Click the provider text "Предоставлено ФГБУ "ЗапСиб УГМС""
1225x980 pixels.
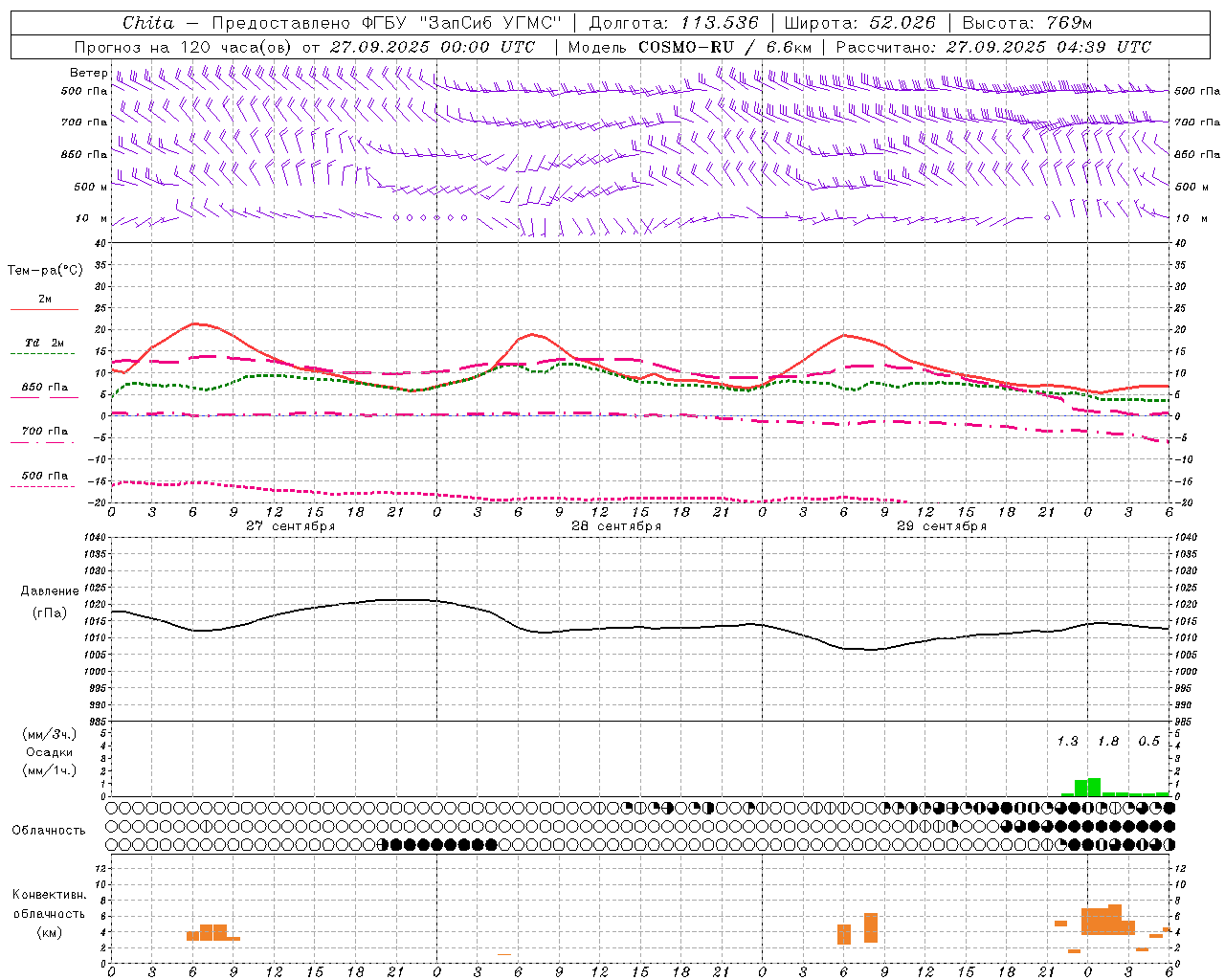(387, 23)
